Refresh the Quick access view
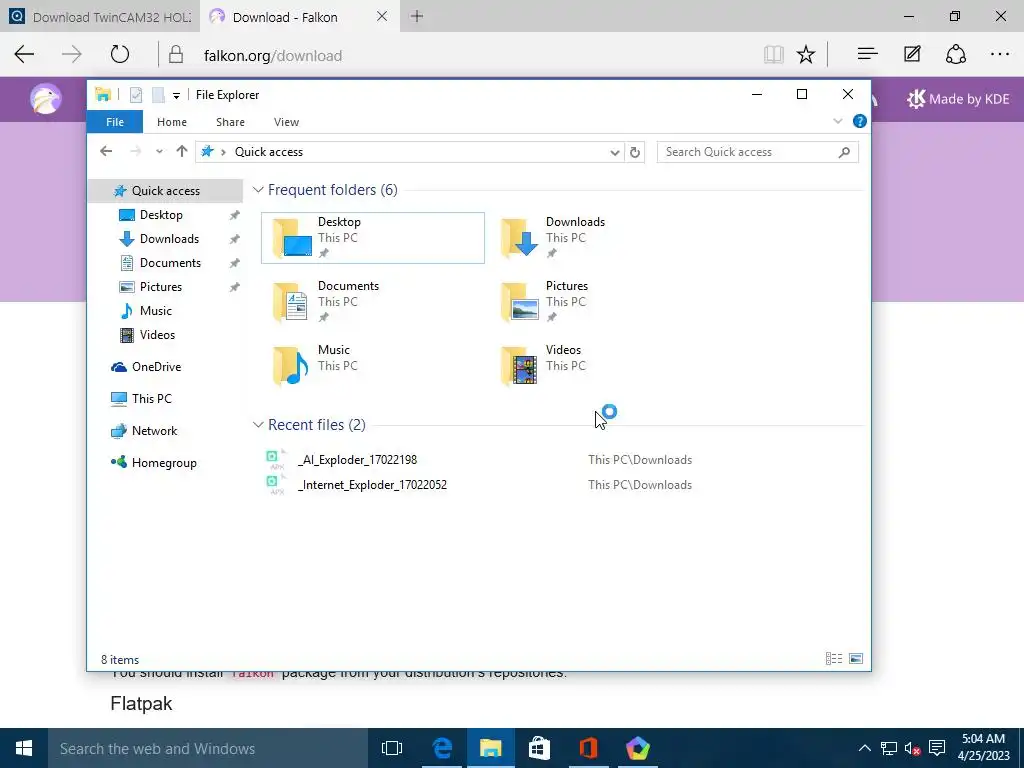The height and width of the screenshot is (768, 1024). coord(635,152)
